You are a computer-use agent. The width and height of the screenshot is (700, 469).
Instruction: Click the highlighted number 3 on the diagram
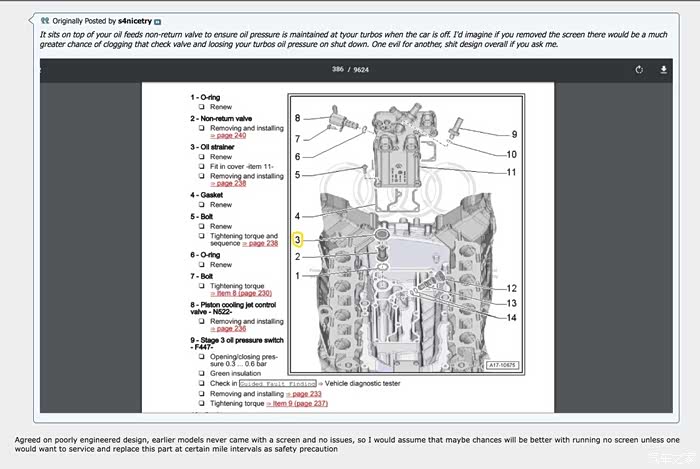(x=297, y=240)
